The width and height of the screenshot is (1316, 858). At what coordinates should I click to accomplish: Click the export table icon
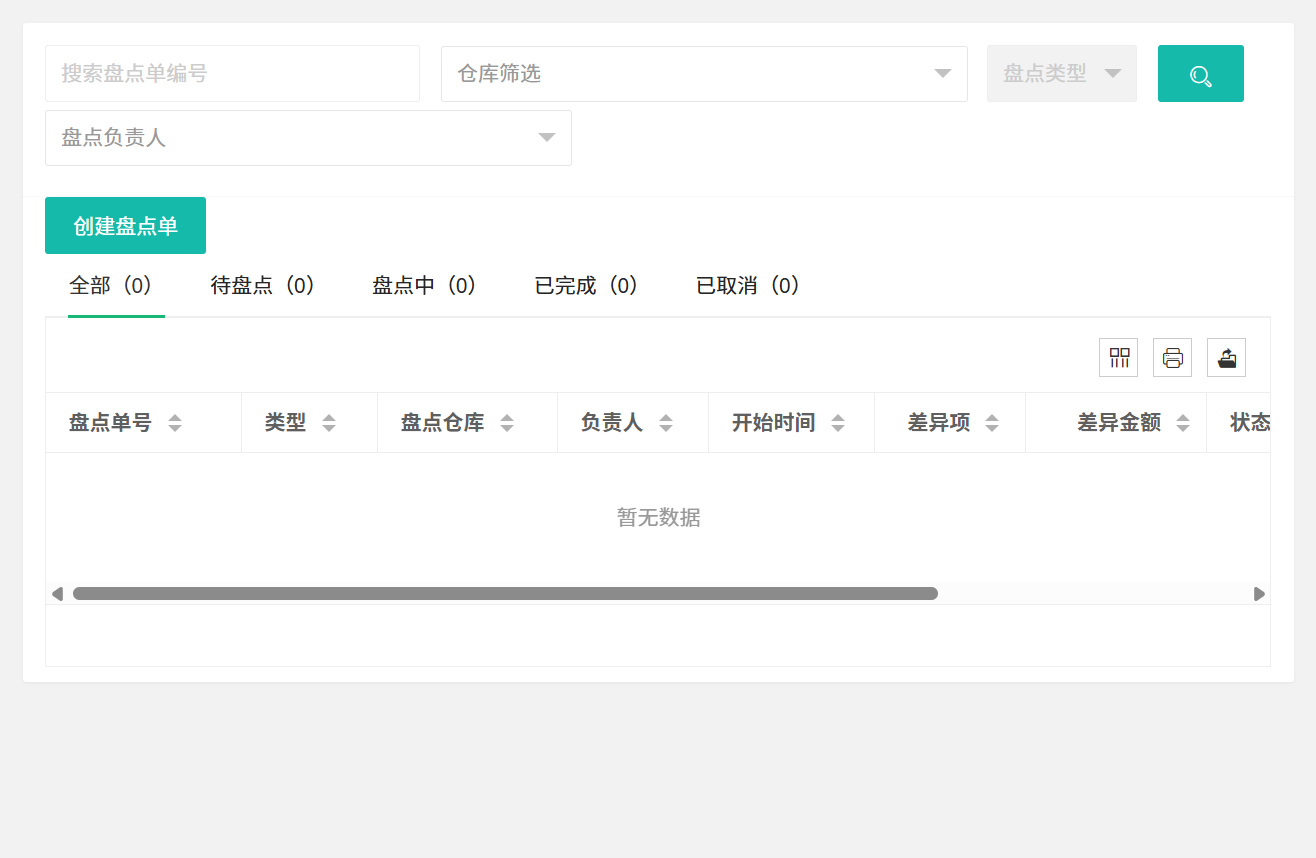1227,357
